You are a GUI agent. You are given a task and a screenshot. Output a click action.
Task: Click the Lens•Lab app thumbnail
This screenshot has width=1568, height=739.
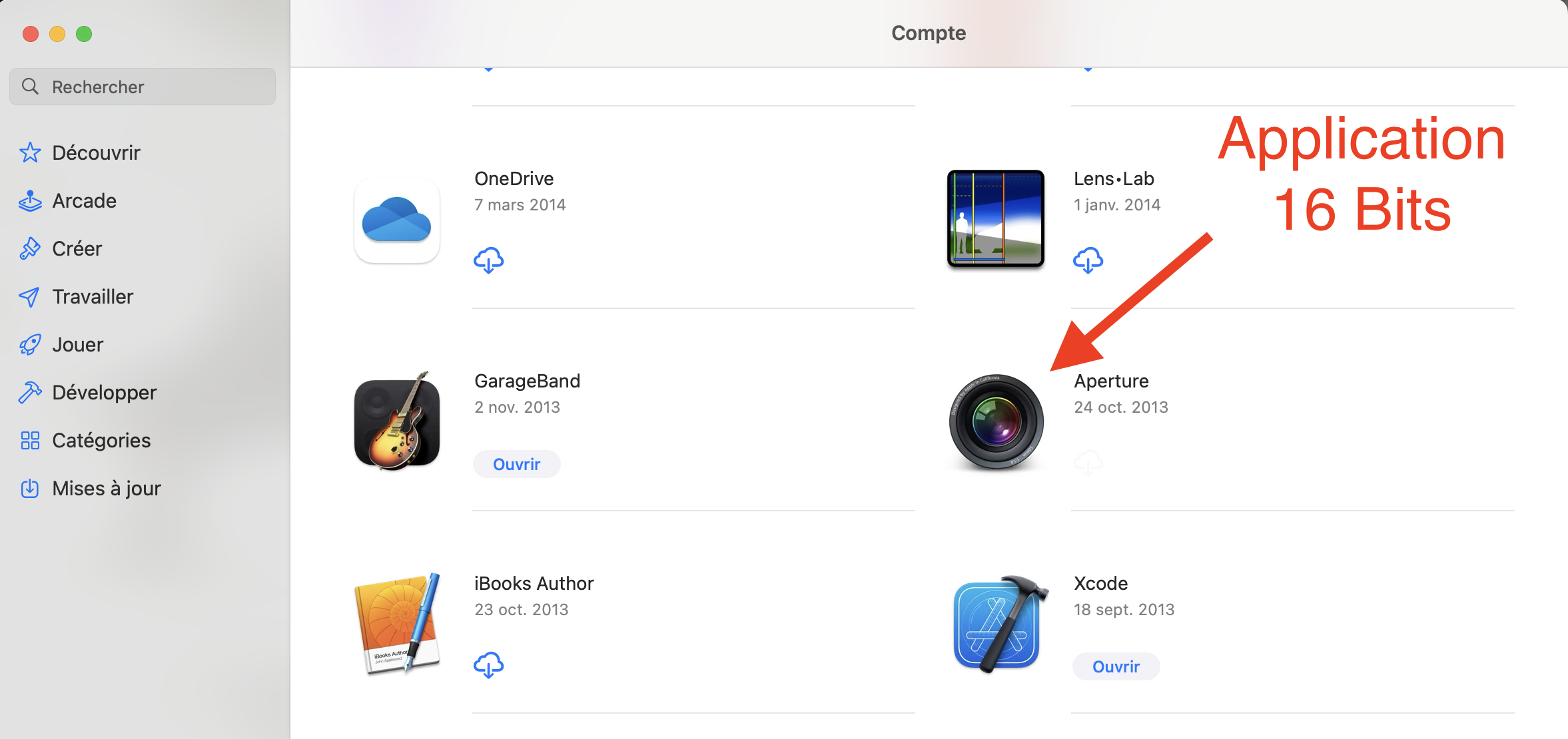pyautogui.click(x=996, y=219)
